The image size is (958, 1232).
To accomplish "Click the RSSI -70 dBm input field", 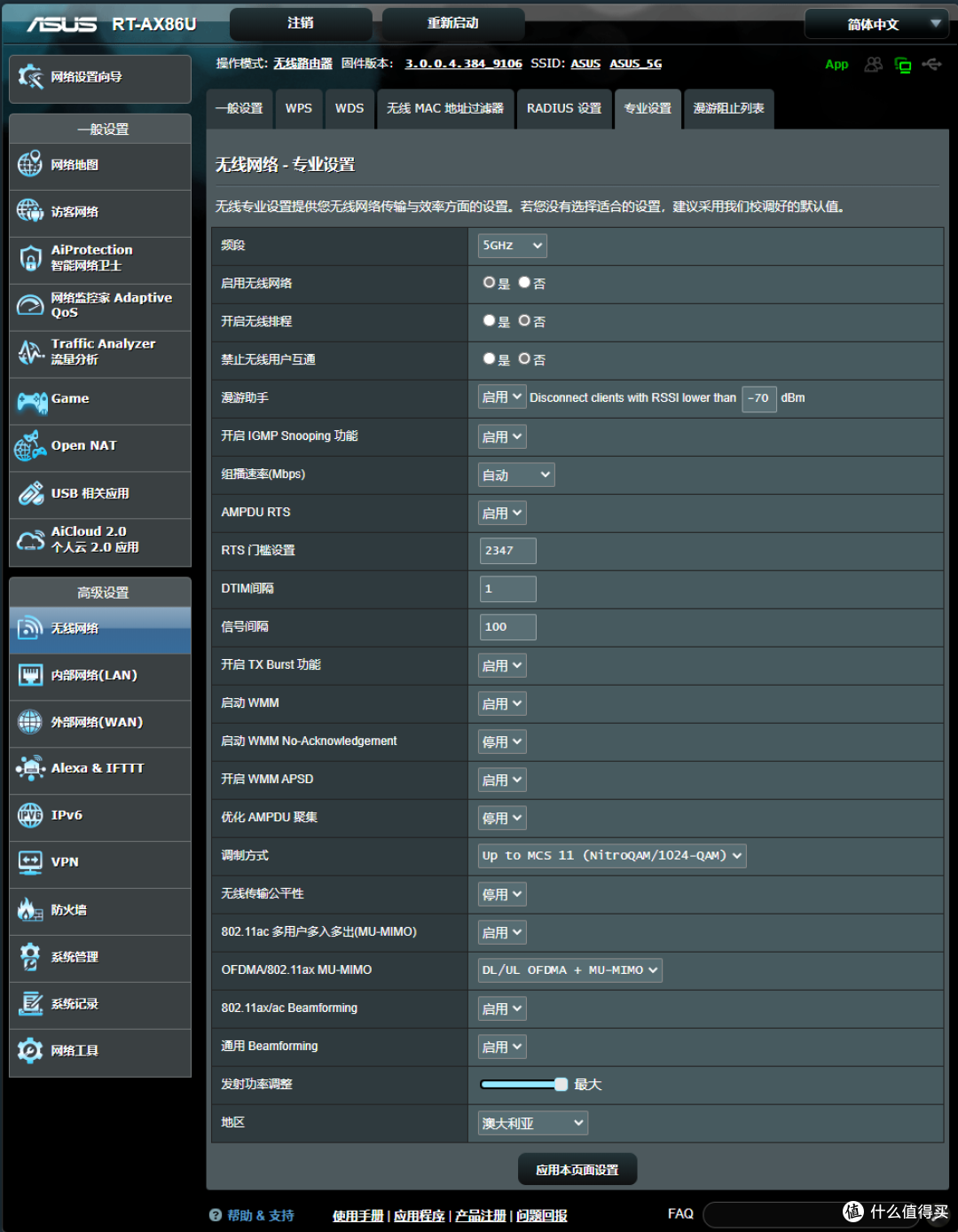I will [x=759, y=398].
